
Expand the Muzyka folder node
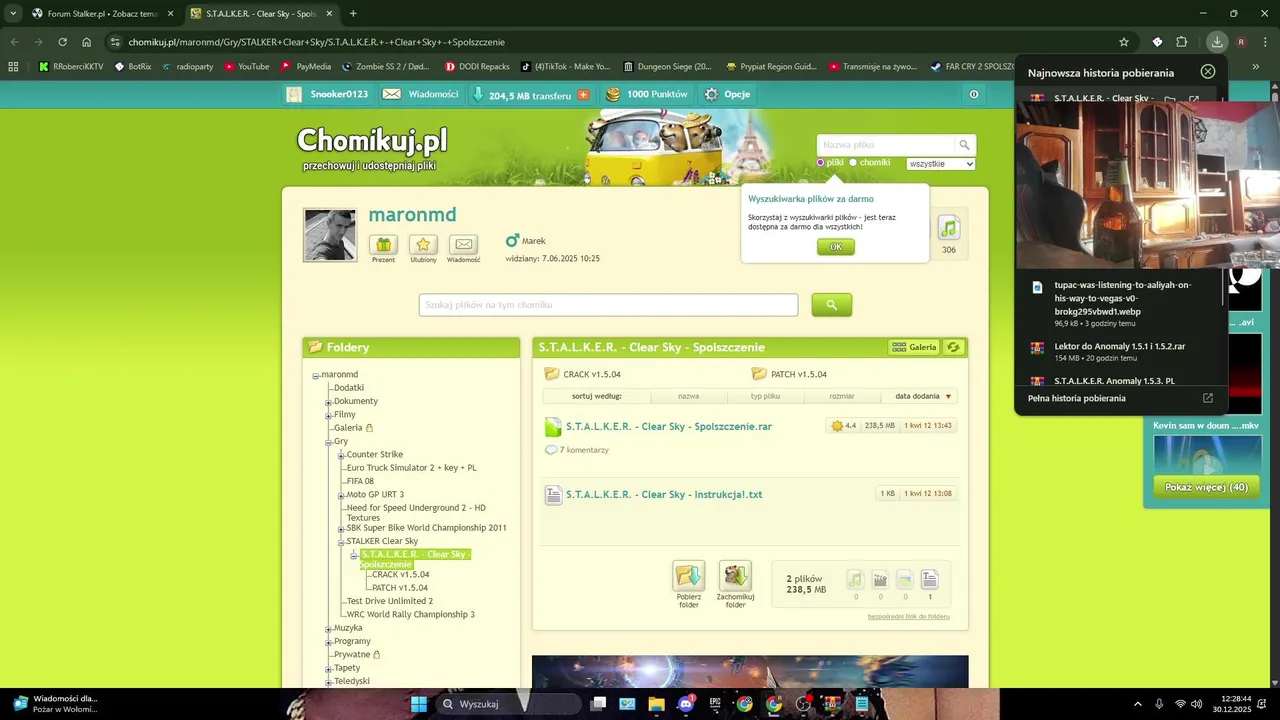[328, 629]
